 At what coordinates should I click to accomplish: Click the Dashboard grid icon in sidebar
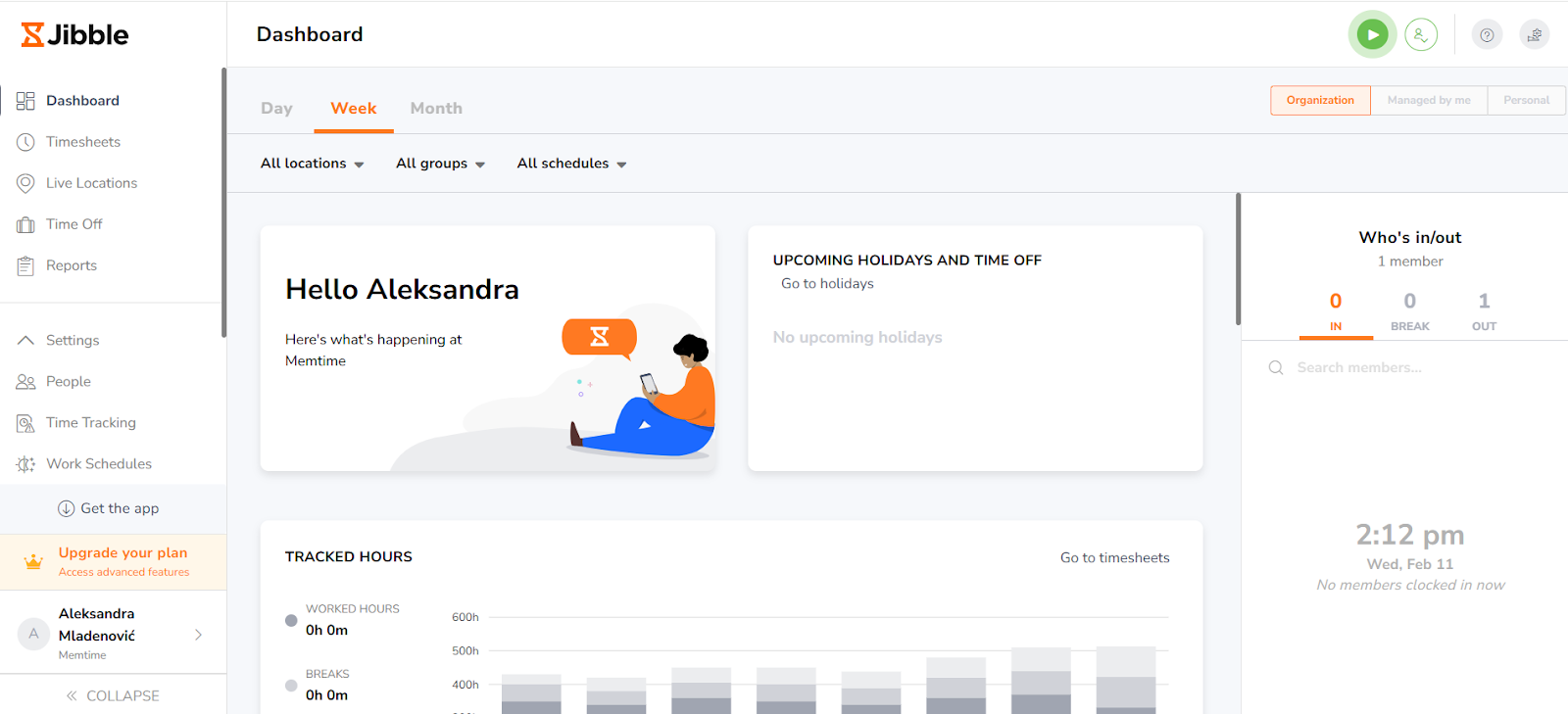[25, 101]
